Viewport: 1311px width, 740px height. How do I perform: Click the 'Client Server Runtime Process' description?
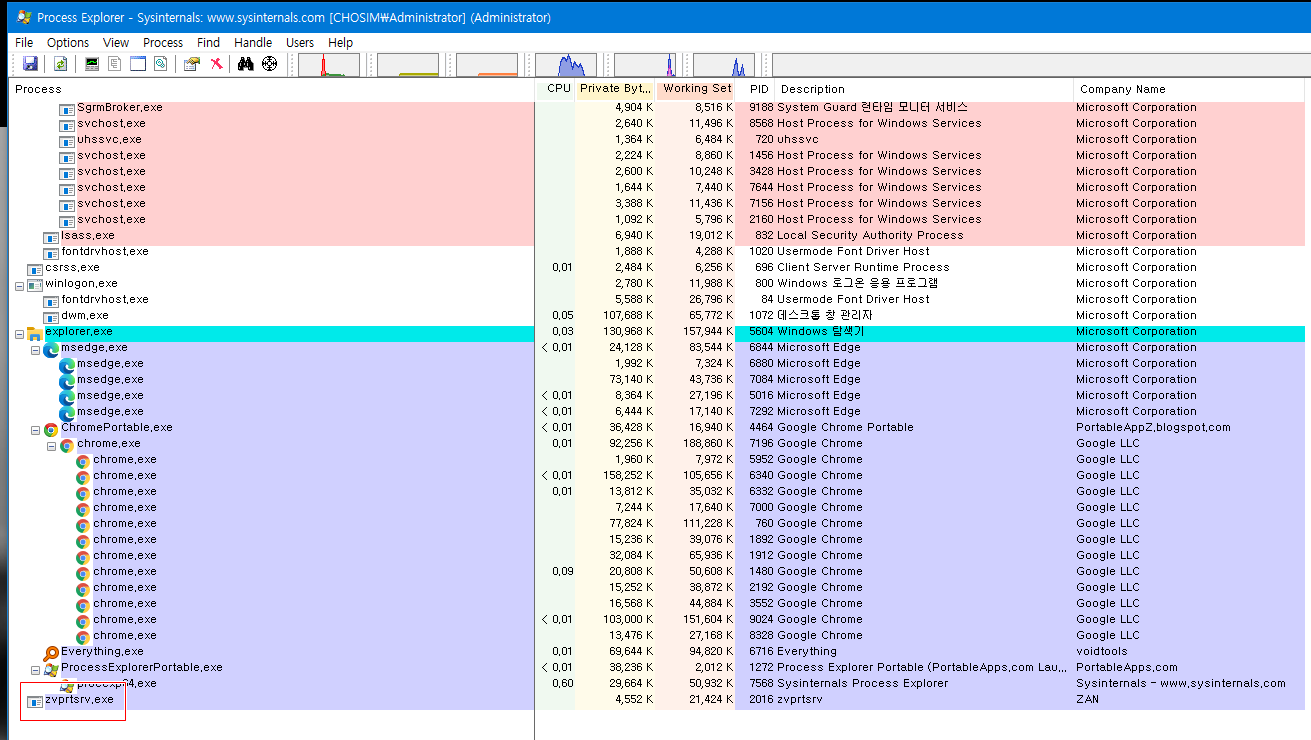pos(863,268)
